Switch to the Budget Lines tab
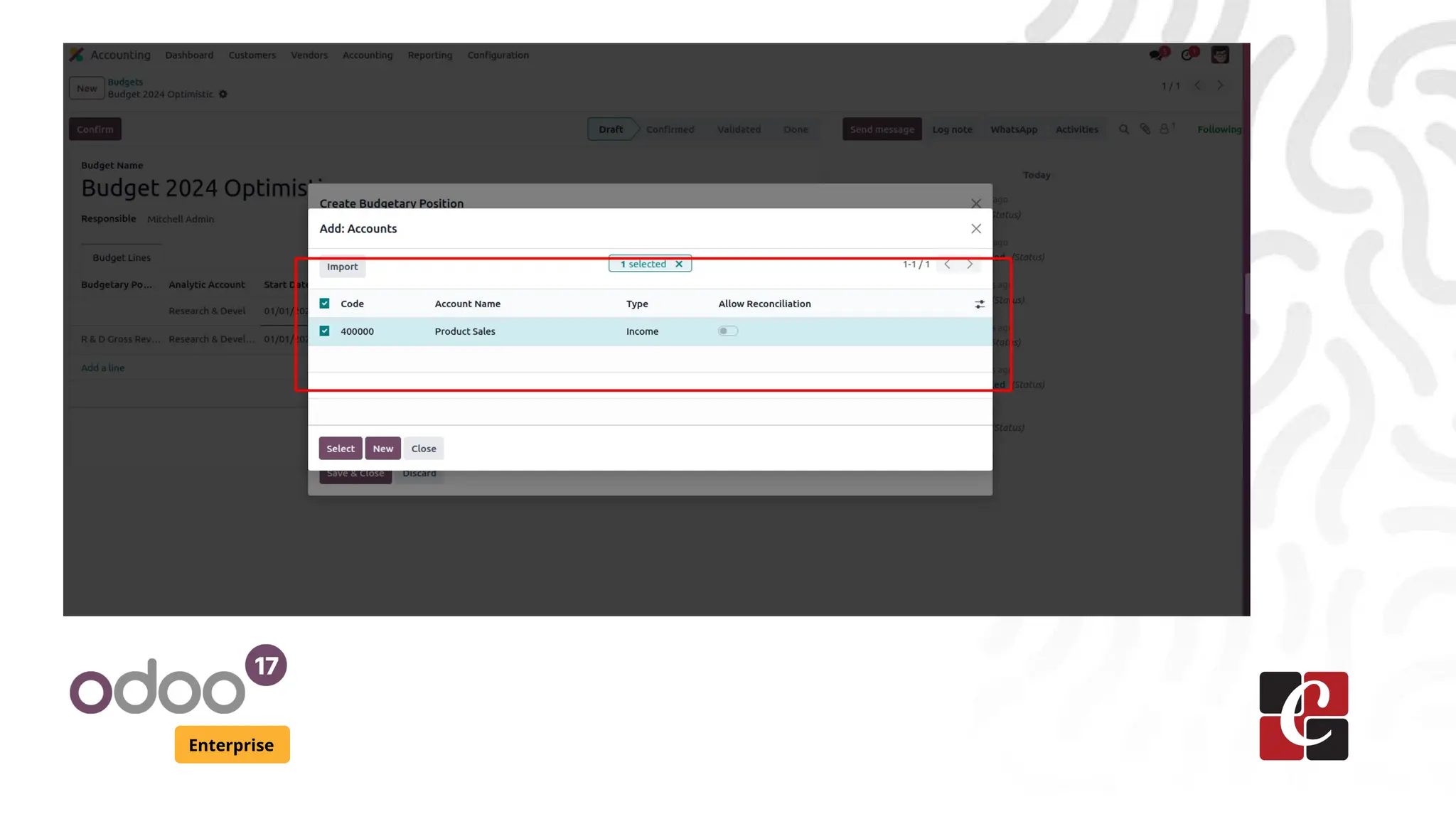Image resolution: width=1456 pixels, height=819 pixels. [122, 258]
